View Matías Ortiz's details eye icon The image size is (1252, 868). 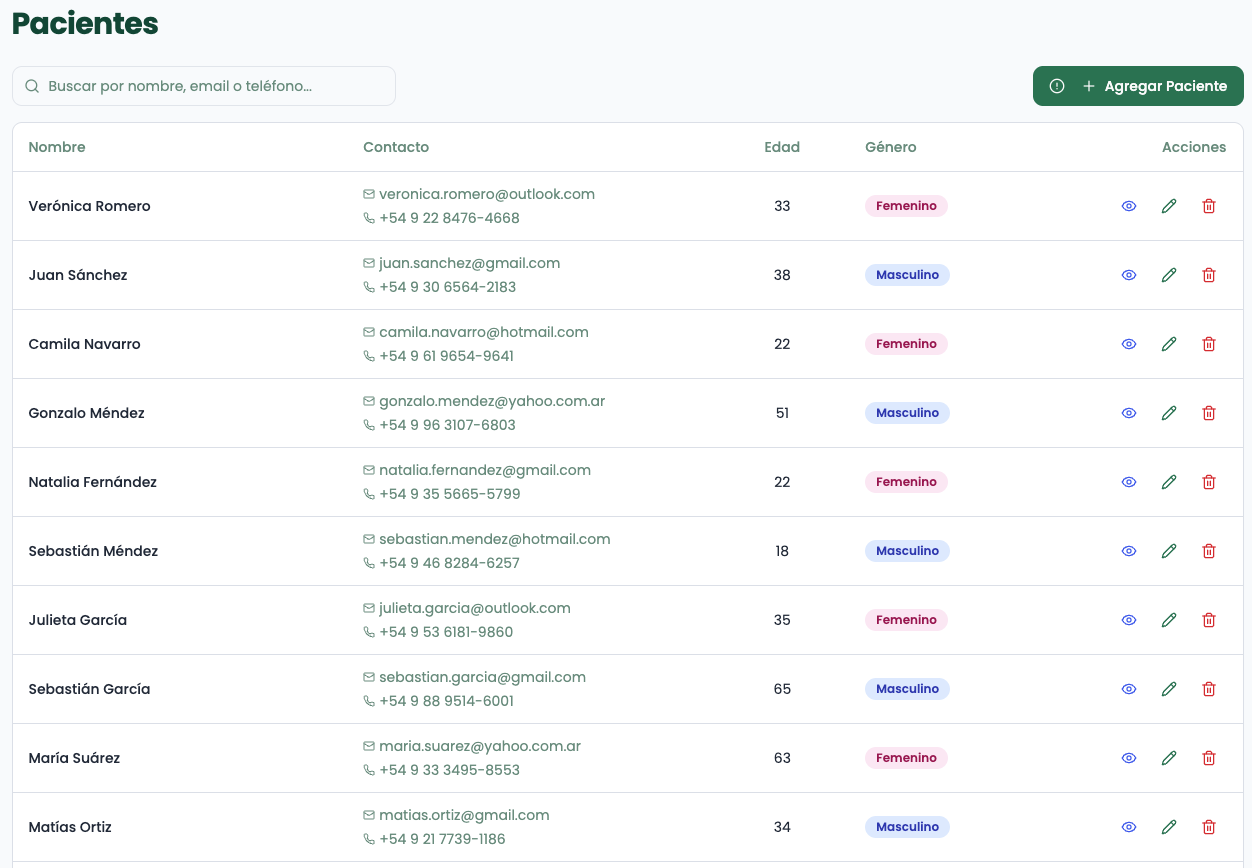(1129, 827)
